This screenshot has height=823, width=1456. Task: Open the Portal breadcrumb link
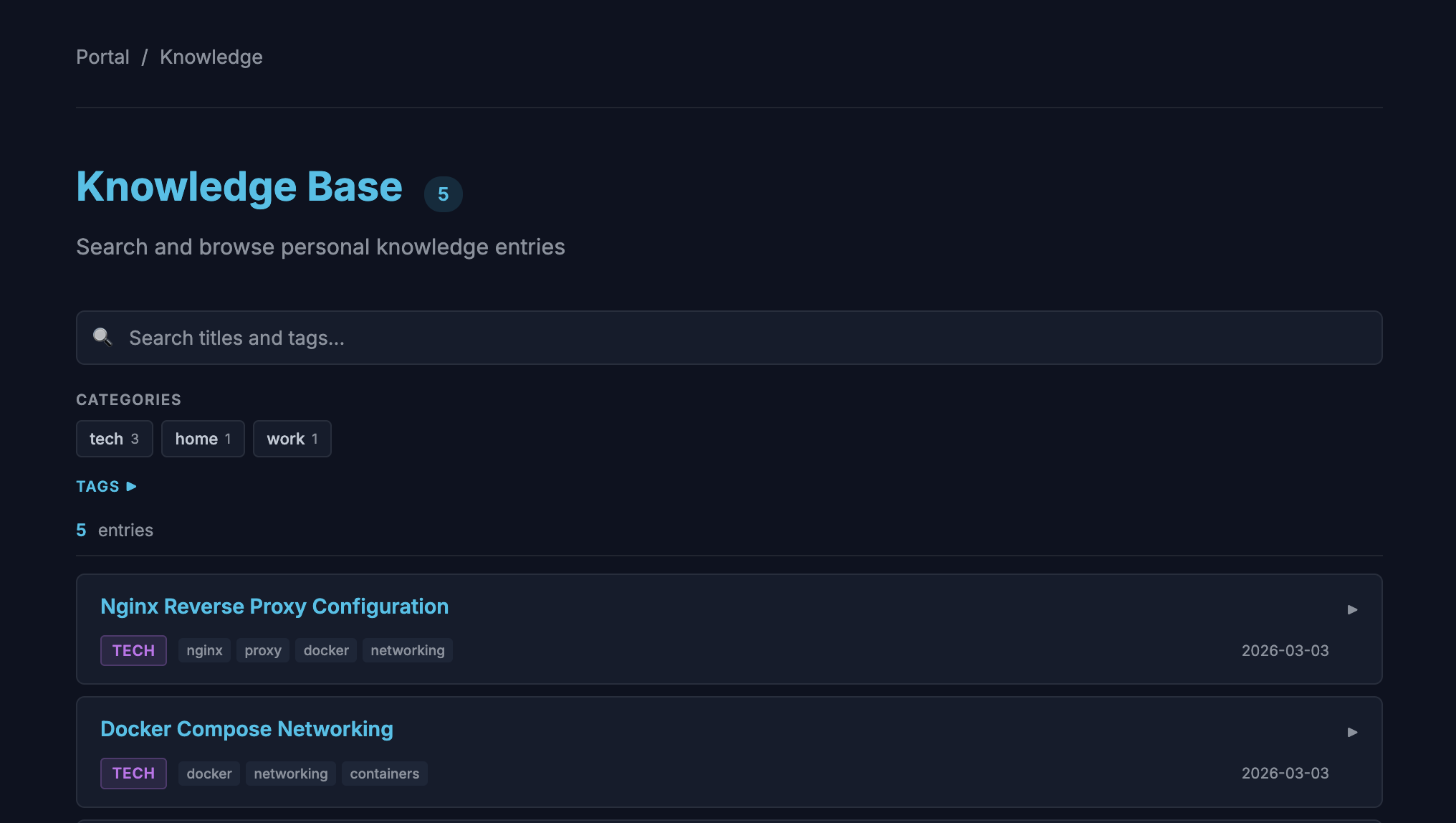click(102, 57)
